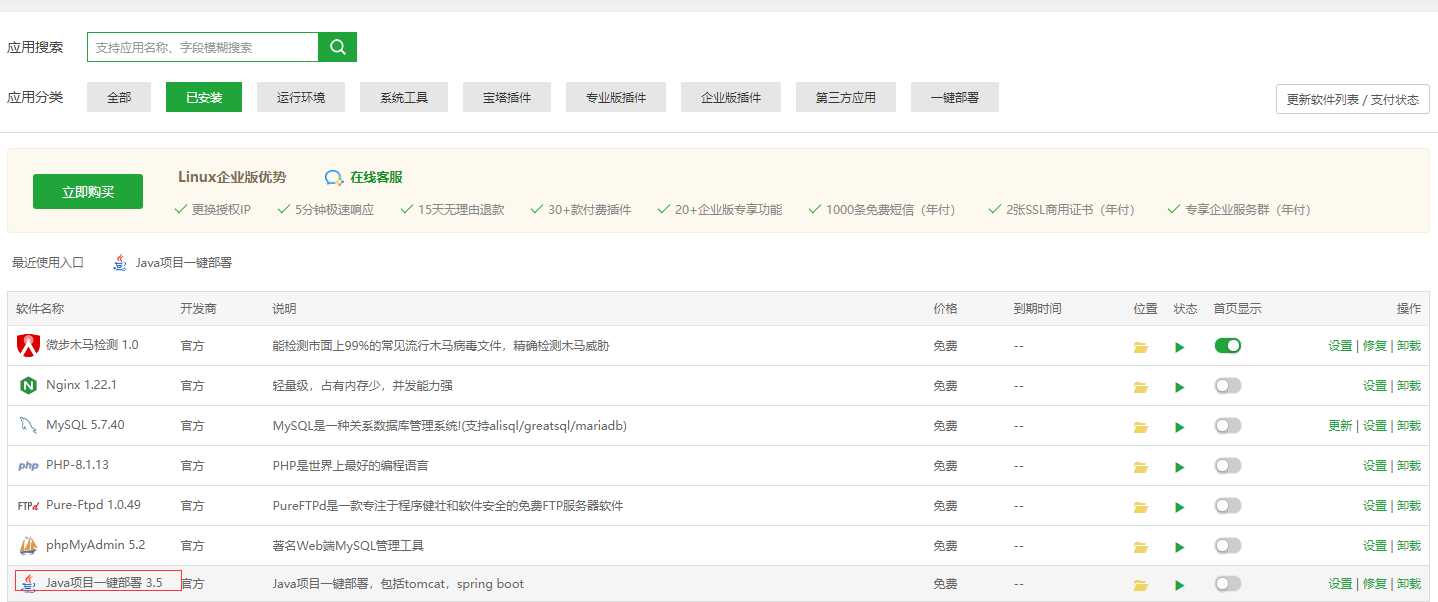This screenshot has height=602, width=1438.
Task: Click 卸载 for PHP-8.1.13
Action: [x=1408, y=466]
